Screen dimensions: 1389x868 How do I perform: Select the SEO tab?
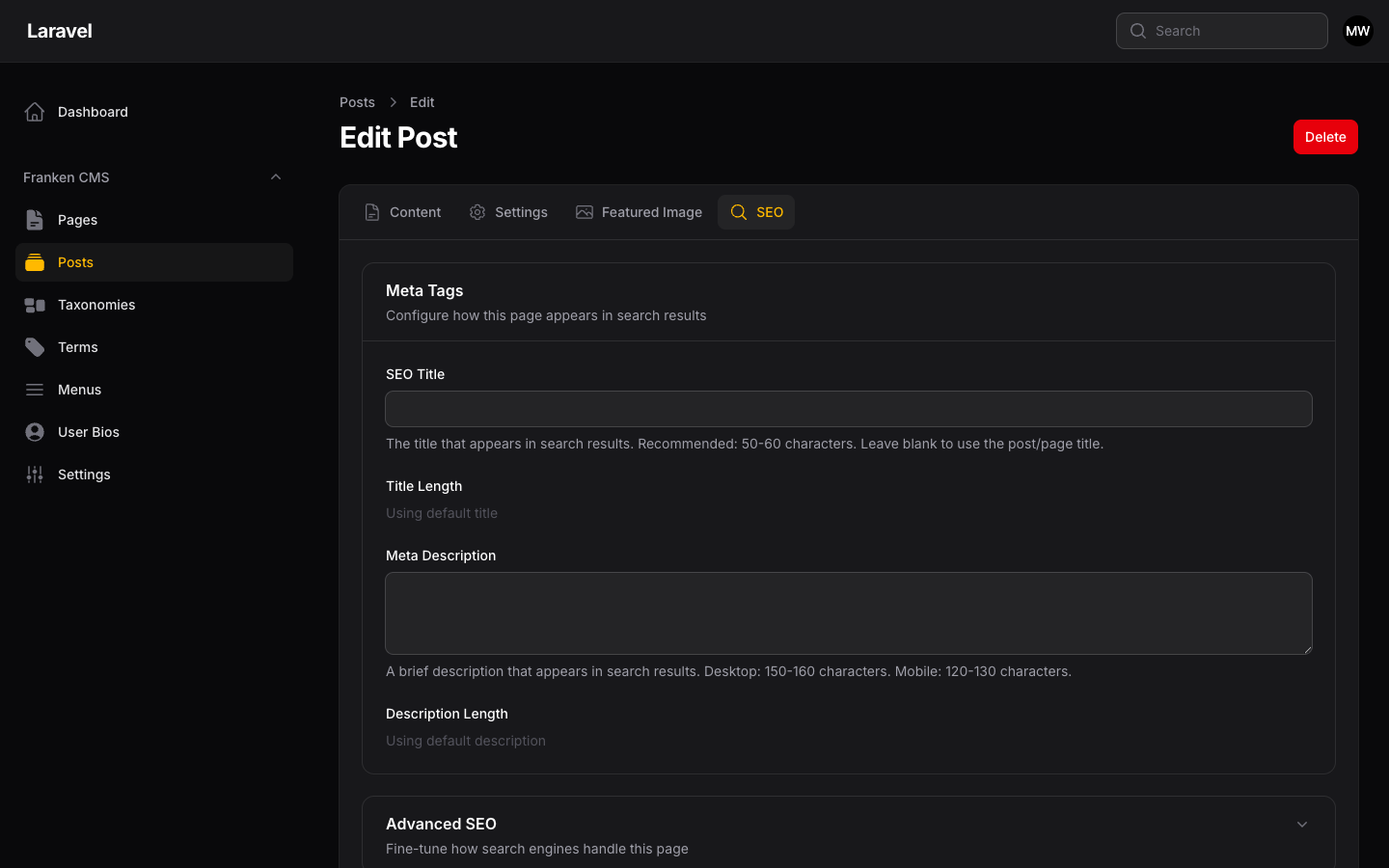[x=756, y=212]
